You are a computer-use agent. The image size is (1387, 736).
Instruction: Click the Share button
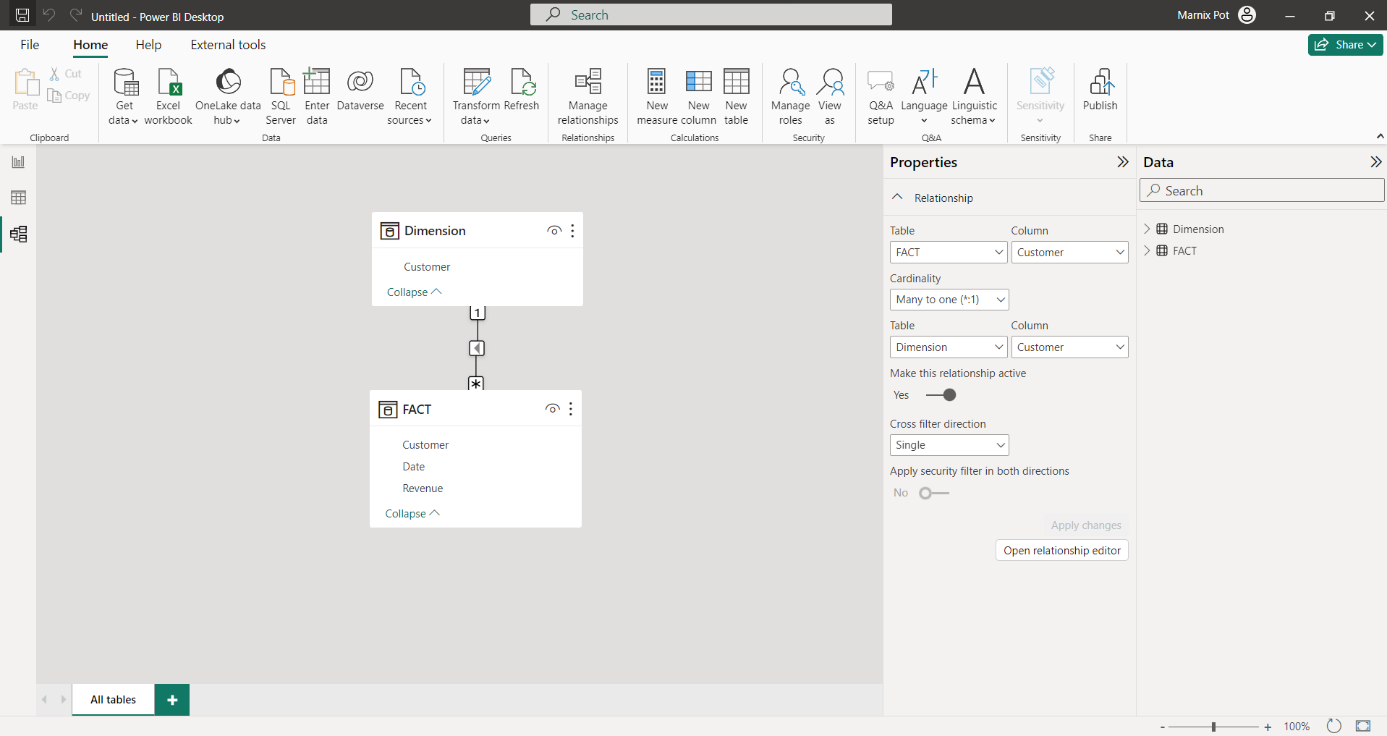point(1344,45)
